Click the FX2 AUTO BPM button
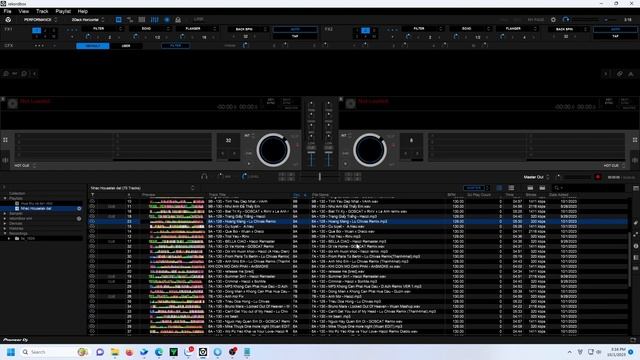Screen dimensions: 640x360 [x=615, y=29]
